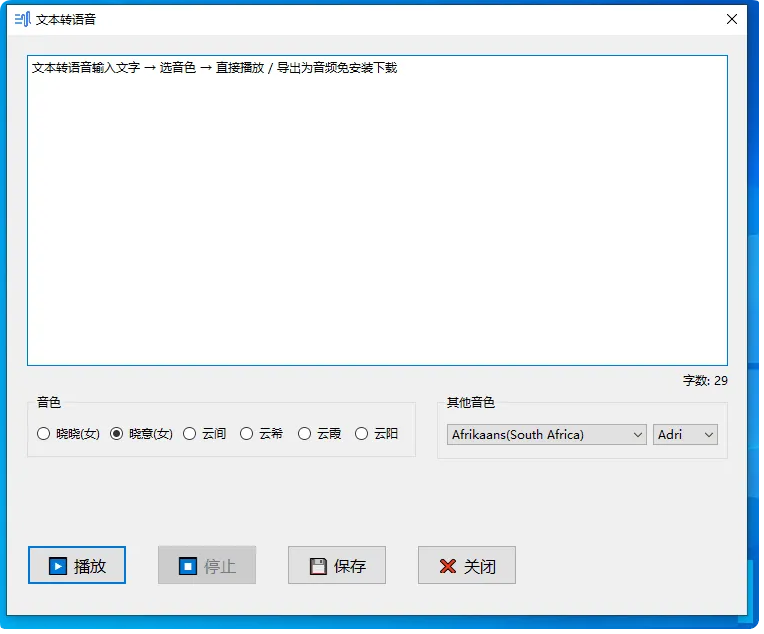Click inside the text input area

(380, 211)
